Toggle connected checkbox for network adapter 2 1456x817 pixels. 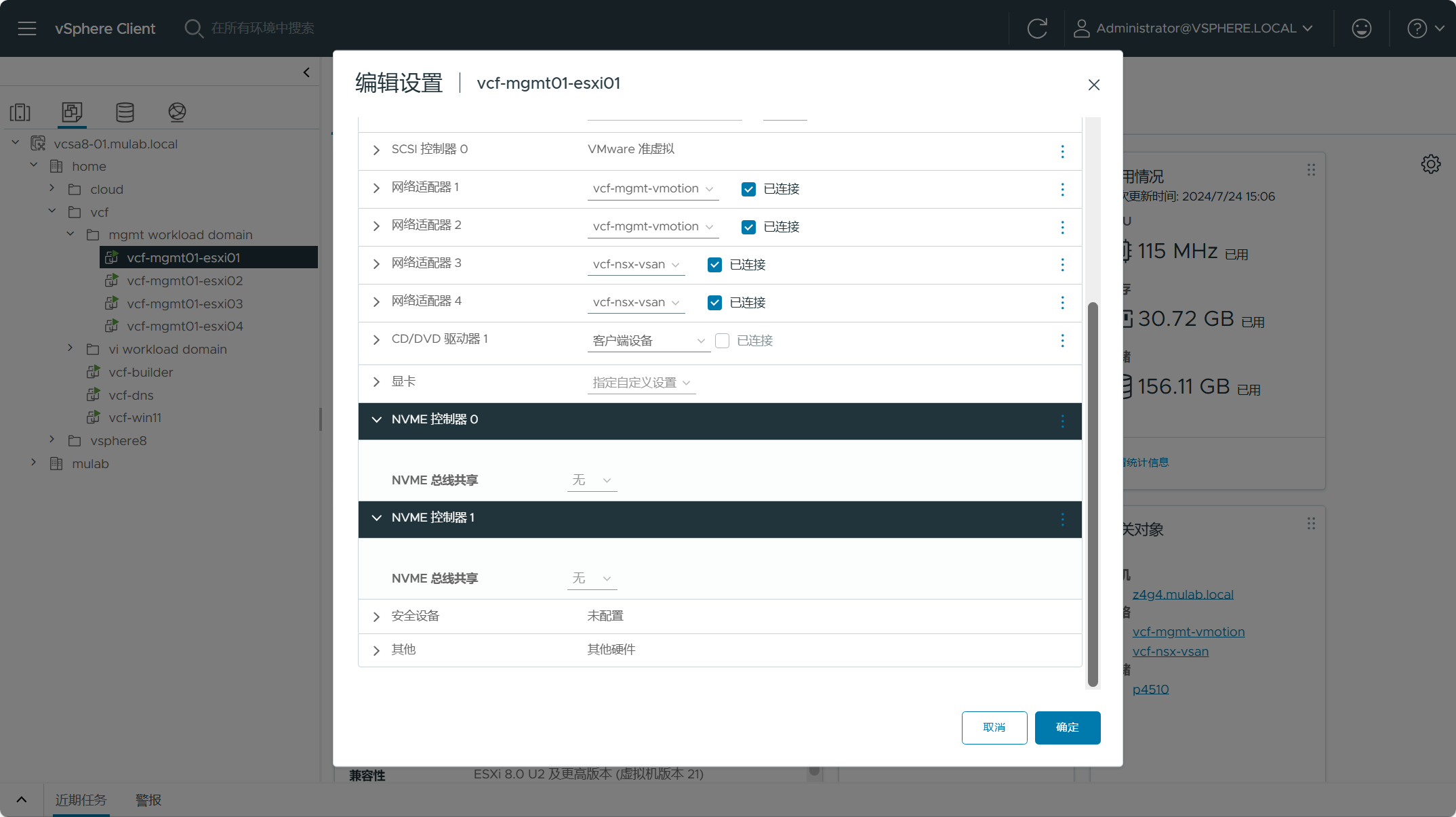click(748, 227)
